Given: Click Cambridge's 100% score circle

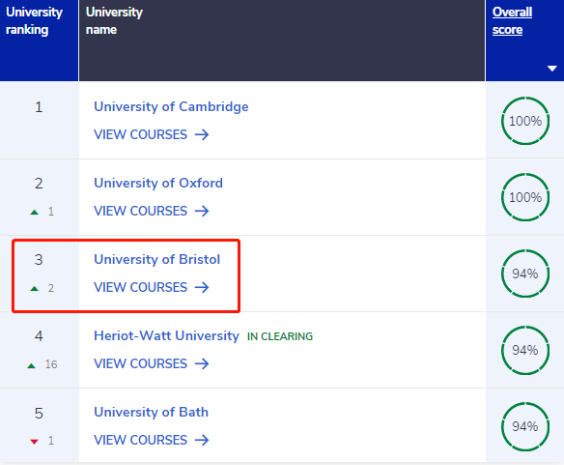Looking at the screenshot, I should point(525,121).
